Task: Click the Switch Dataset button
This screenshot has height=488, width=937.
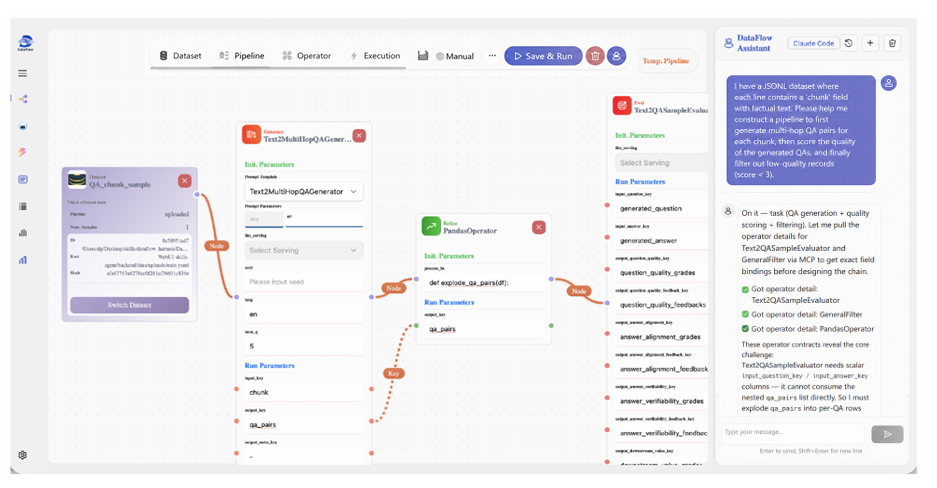Action: [130, 305]
